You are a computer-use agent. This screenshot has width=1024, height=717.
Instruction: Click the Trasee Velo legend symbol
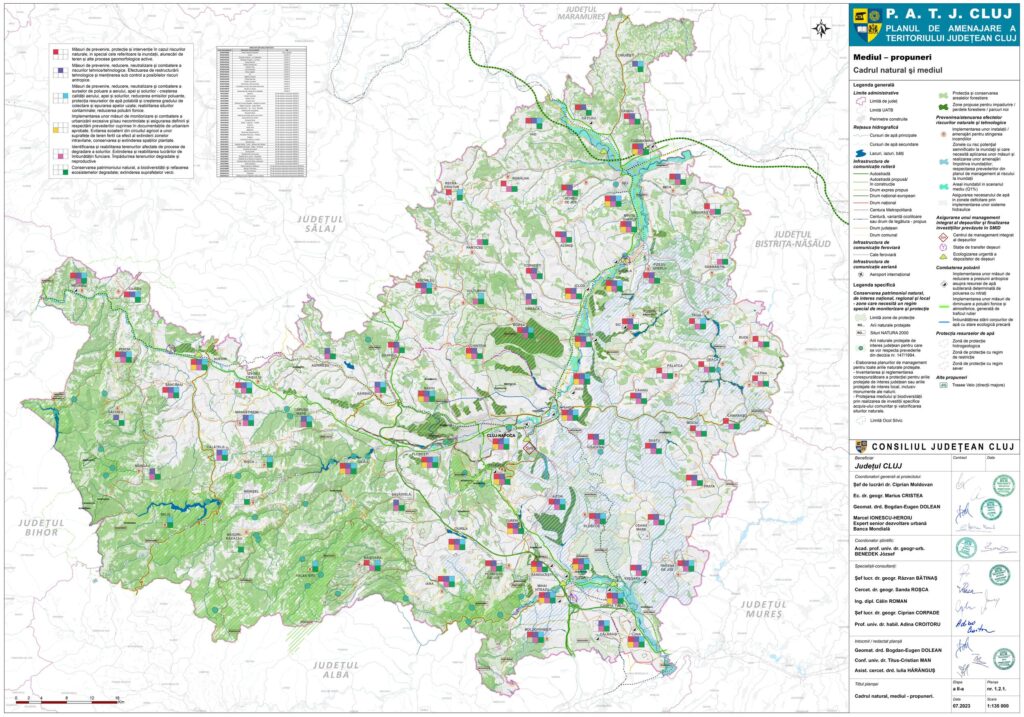[941, 384]
